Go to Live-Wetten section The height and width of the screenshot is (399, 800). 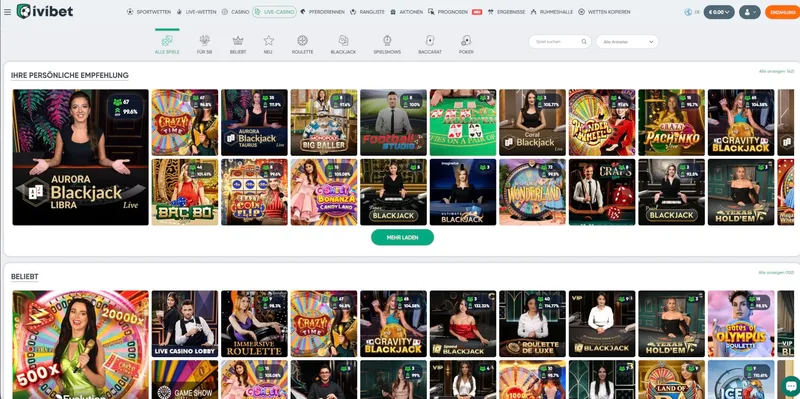tap(196, 12)
